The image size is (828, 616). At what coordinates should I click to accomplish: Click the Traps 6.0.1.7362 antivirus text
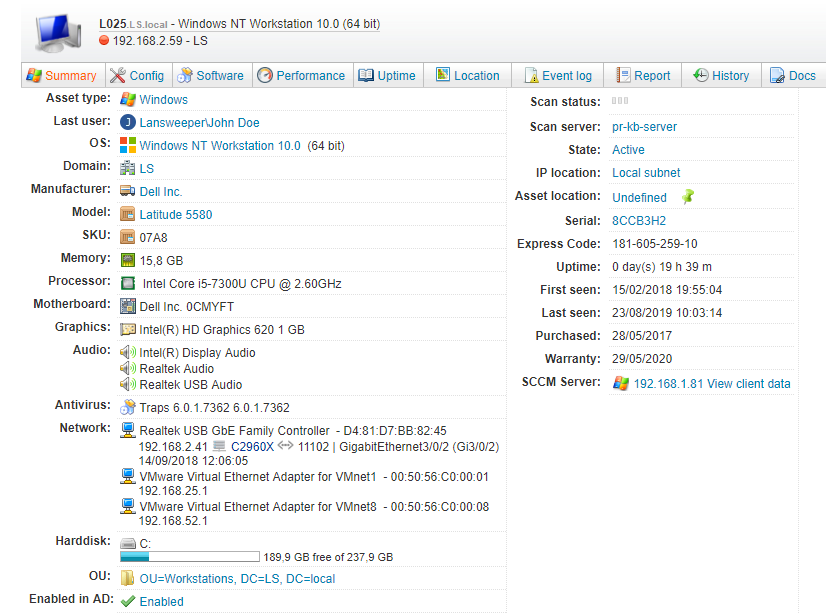[214, 407]
